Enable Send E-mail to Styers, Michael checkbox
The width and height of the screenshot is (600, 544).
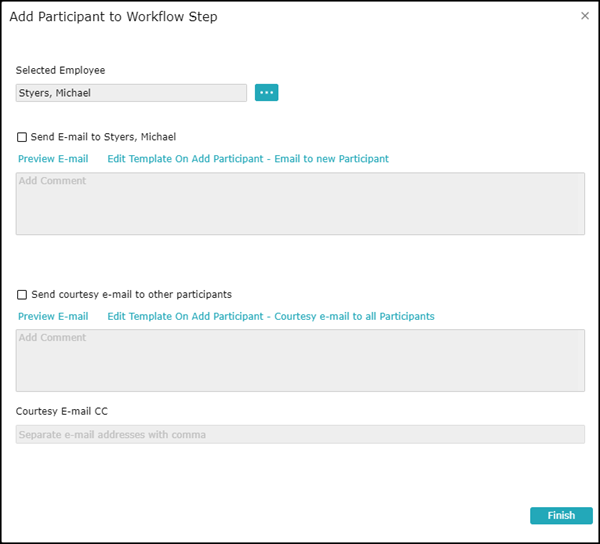[x=22, y=137]
